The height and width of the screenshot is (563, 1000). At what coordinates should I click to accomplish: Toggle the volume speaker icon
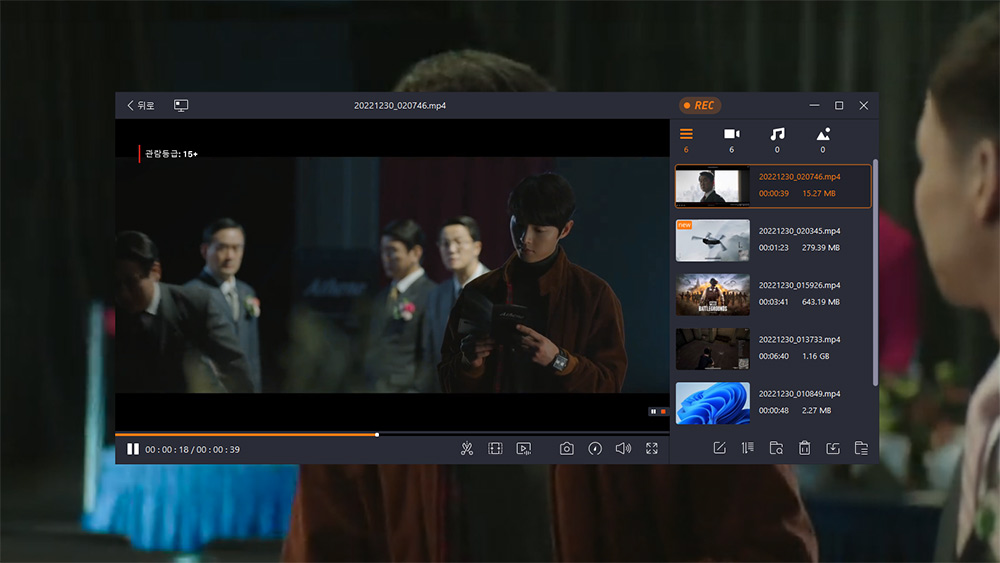pos(623,449)
